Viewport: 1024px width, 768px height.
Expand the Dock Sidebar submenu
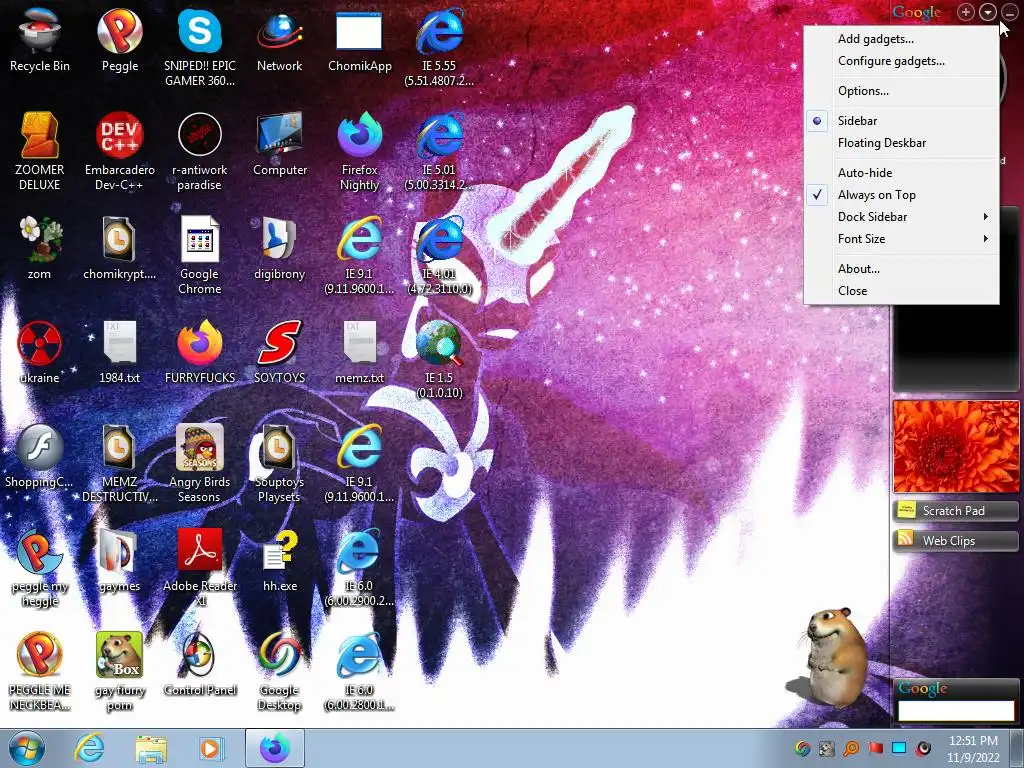coord(901,217)
